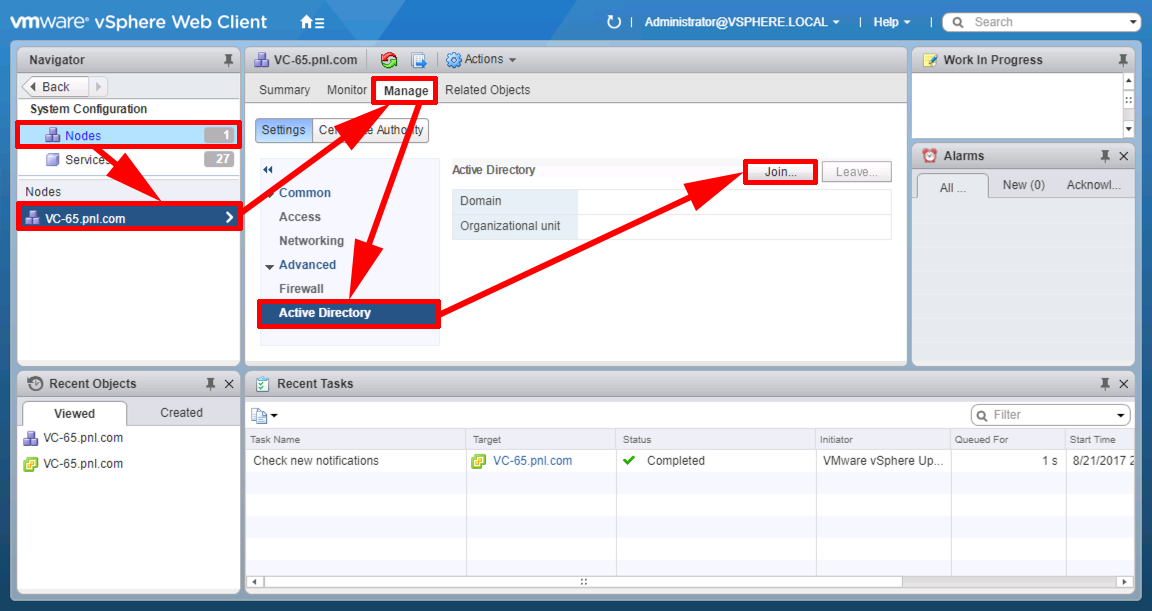Viewport: 1152px width, 611px height.
Task: Click the blue export toolbar icon
Action: (419, 59)
